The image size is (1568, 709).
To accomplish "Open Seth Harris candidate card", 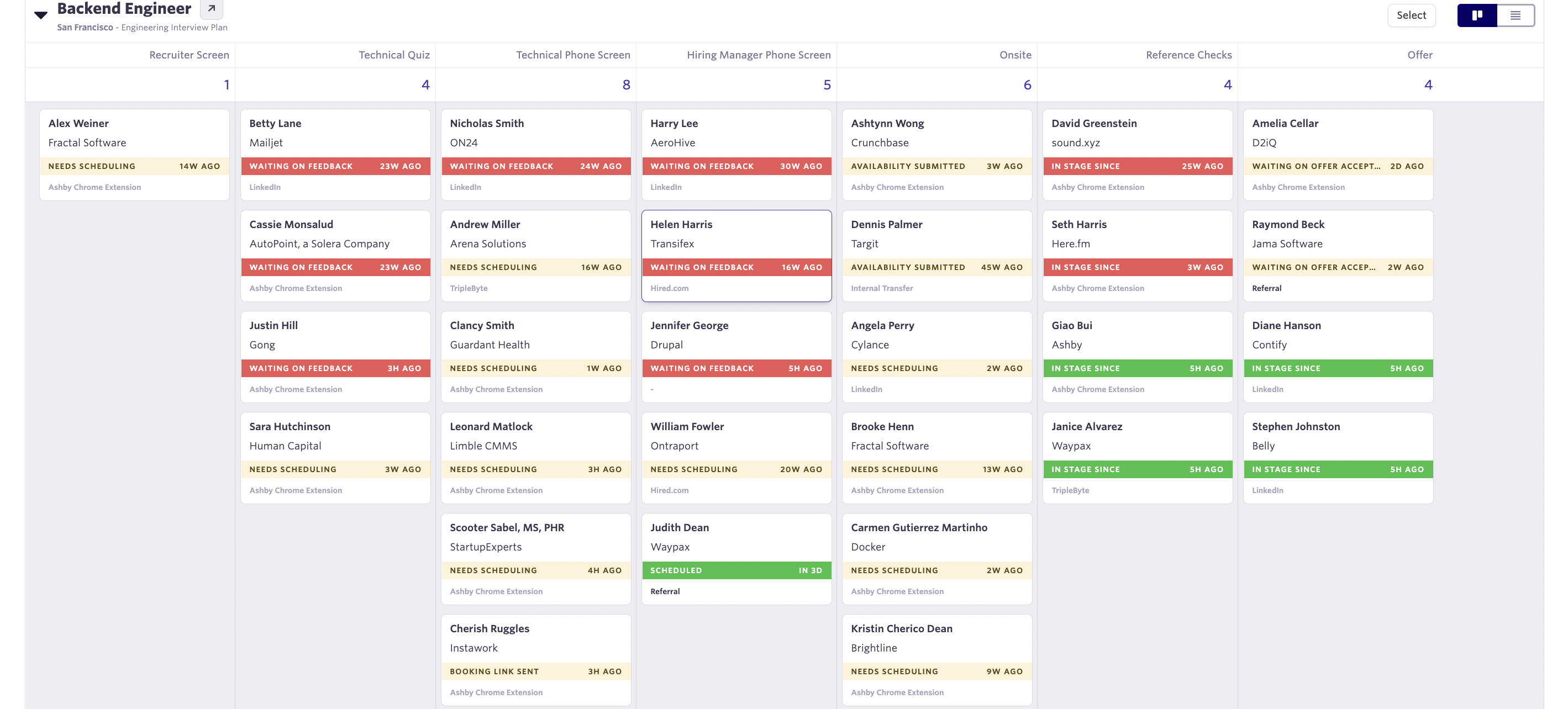I will tap(1138, 256).
